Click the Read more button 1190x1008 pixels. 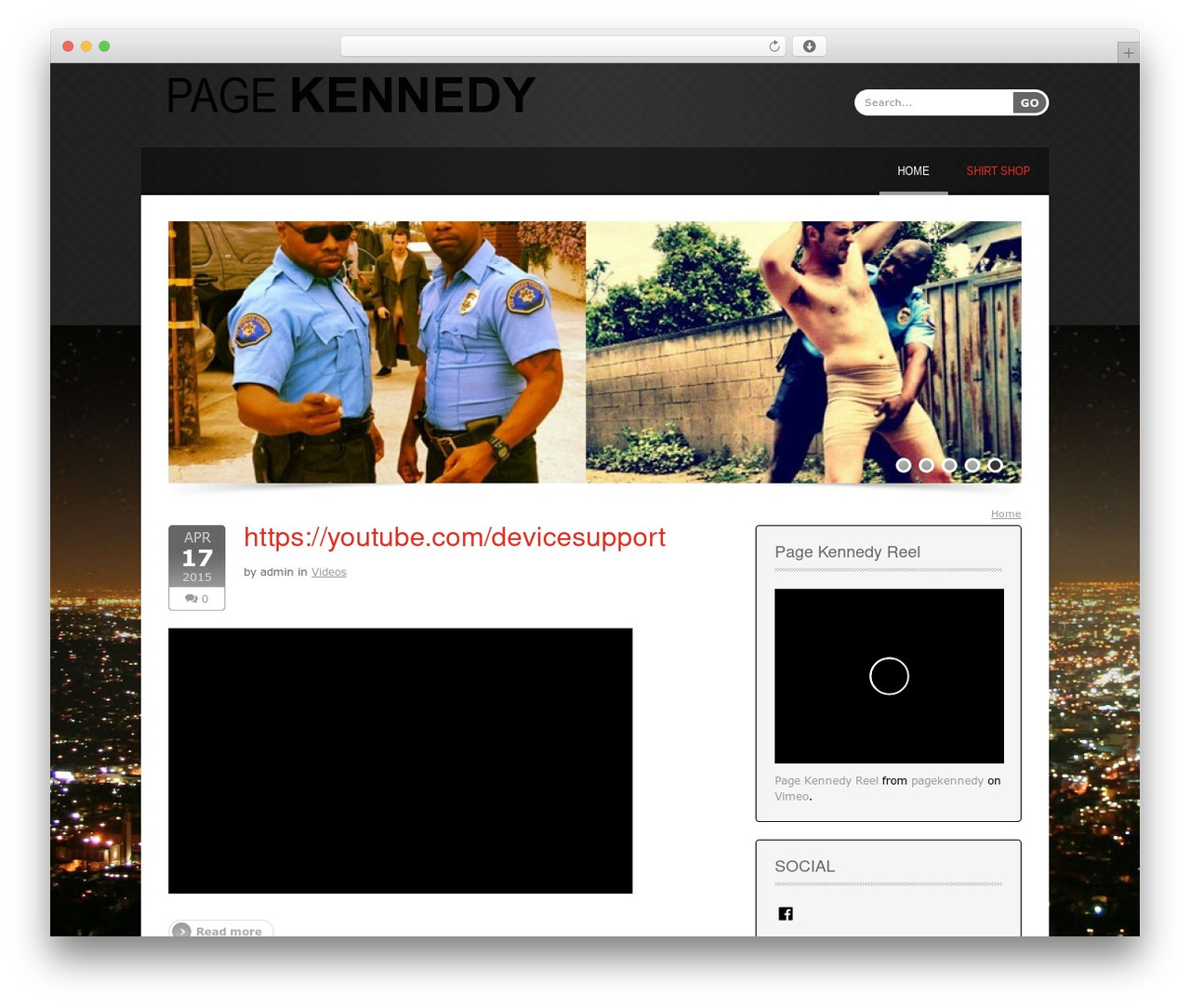[x=221, y=930]
